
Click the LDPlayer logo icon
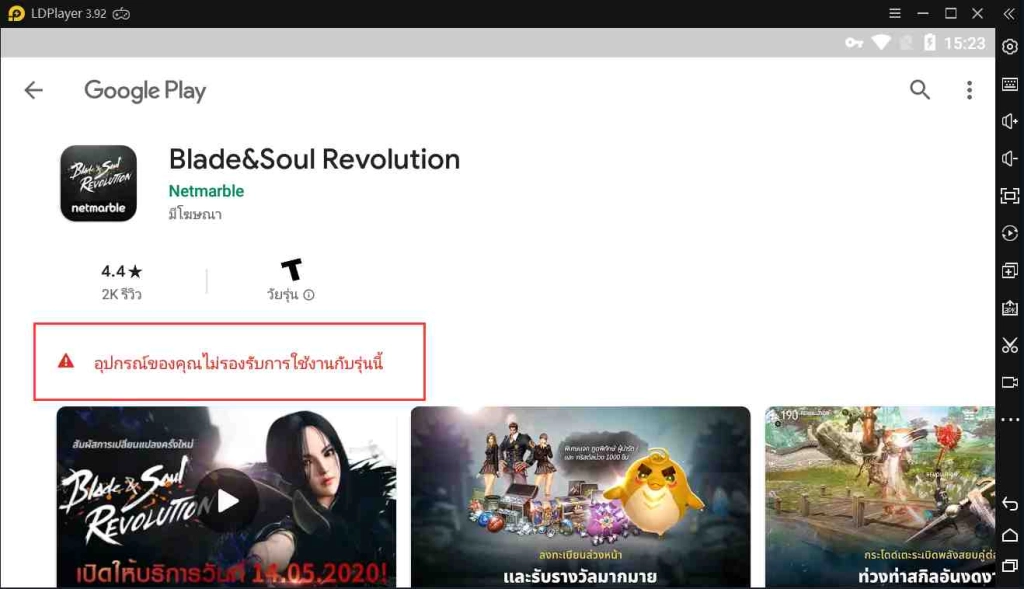16,14
